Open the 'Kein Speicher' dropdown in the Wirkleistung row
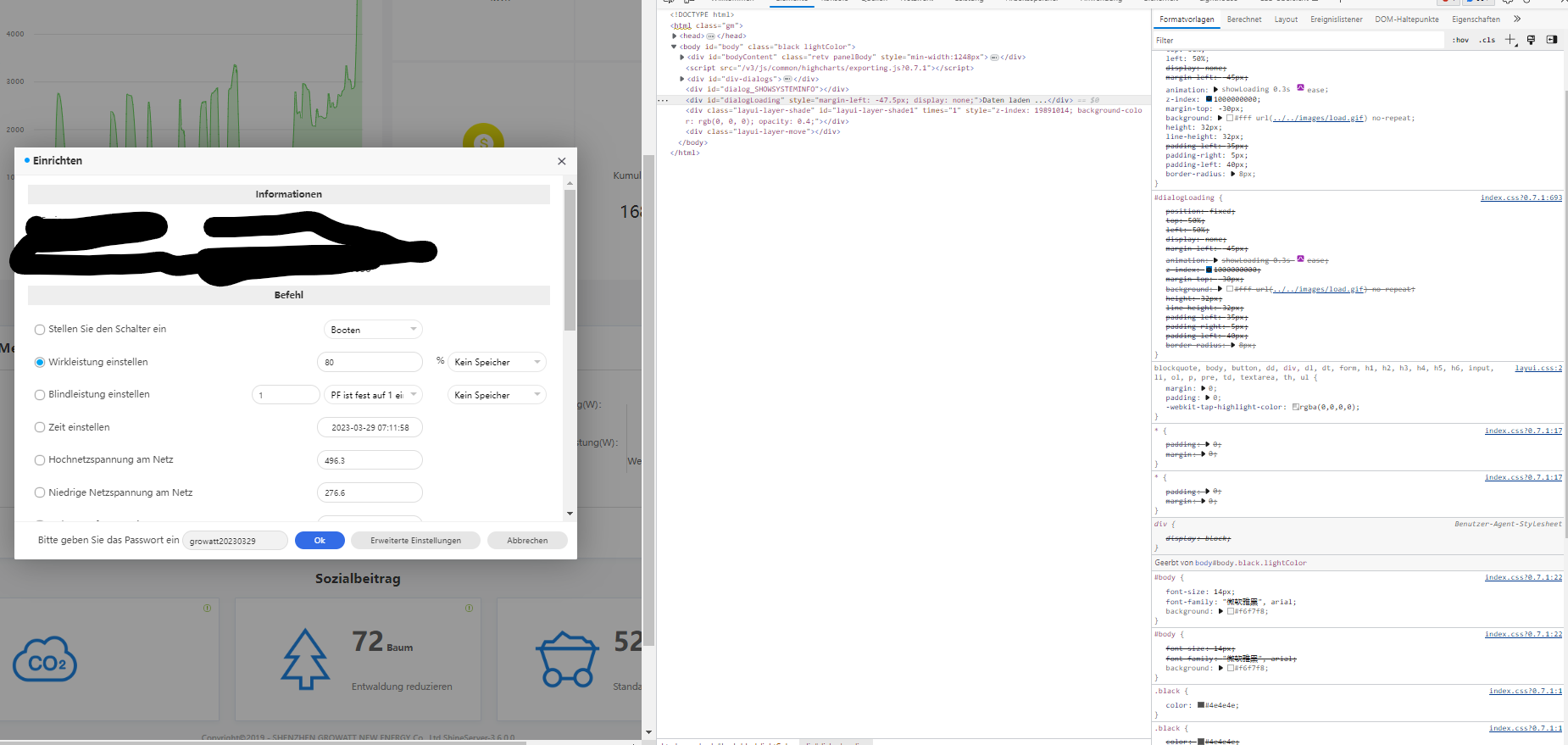Screen dimensions: 1568x745 tap(497, 362)
